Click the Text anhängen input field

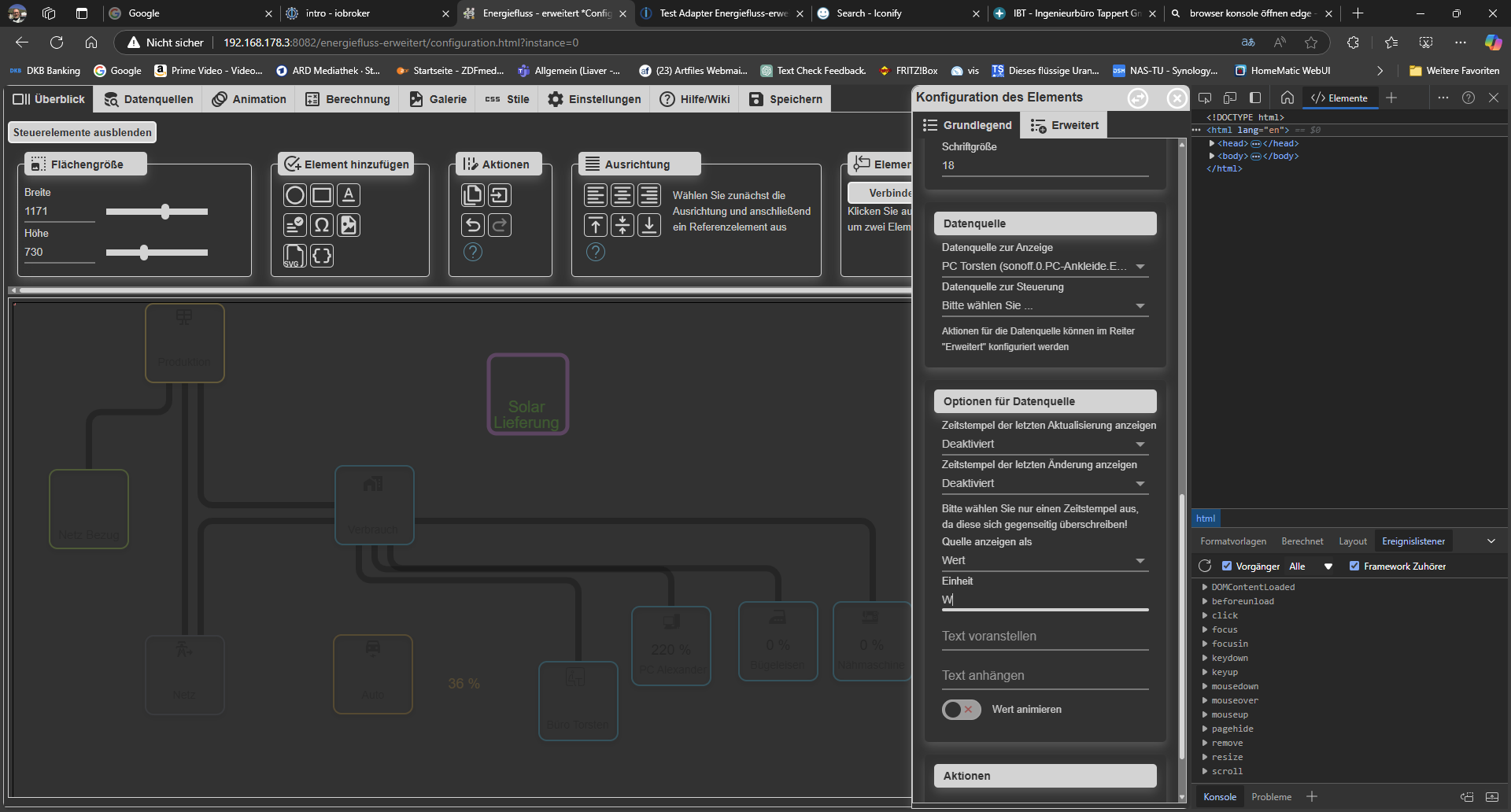tap(1045, 676)
